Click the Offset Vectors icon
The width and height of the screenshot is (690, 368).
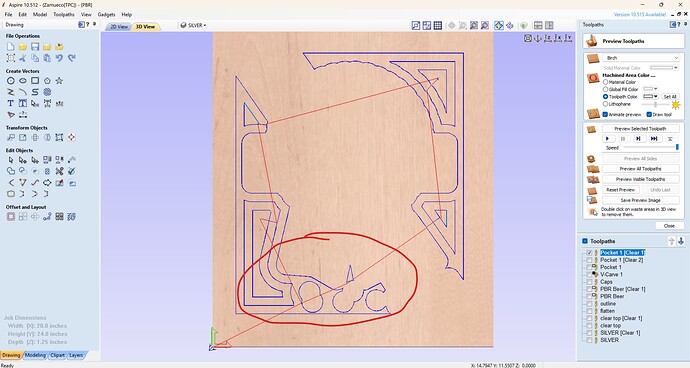11,217
